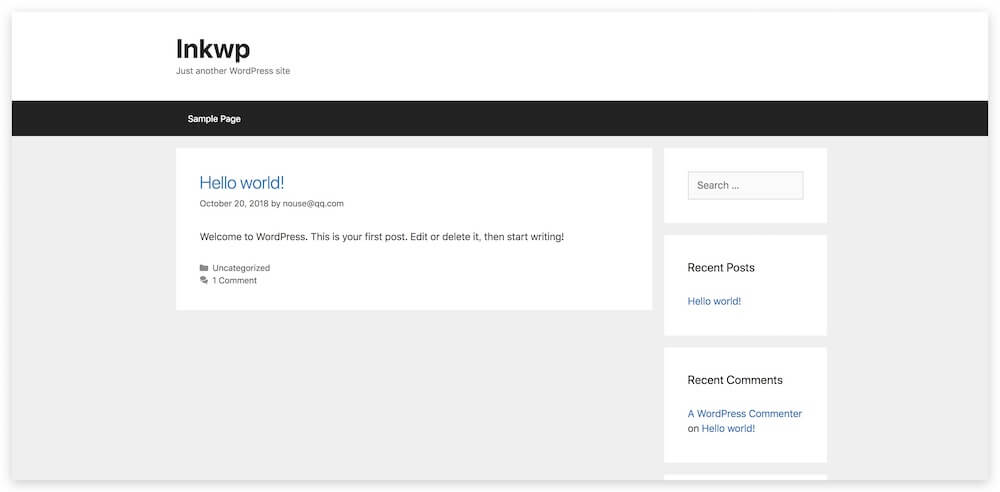
Task: Click the Inkwp site title
Action: 213,48
